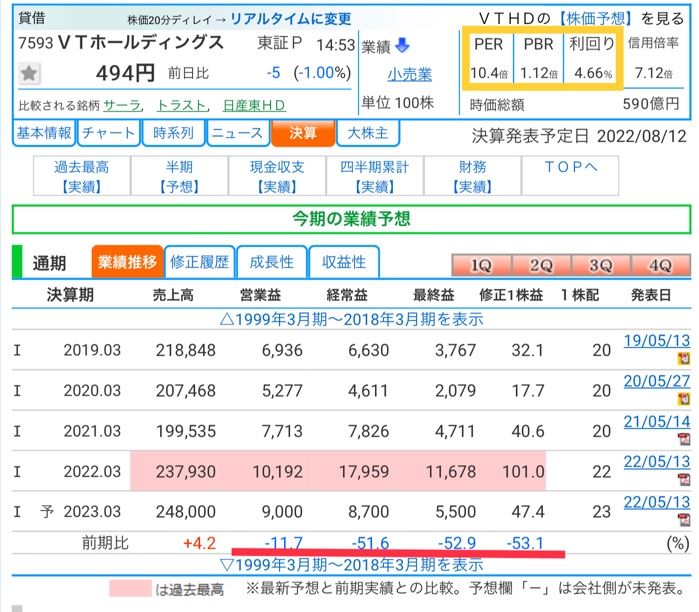The width and height of the screenshot is (699, 612).
Task: Click the star favorite icon
Action: pos(29,73)
